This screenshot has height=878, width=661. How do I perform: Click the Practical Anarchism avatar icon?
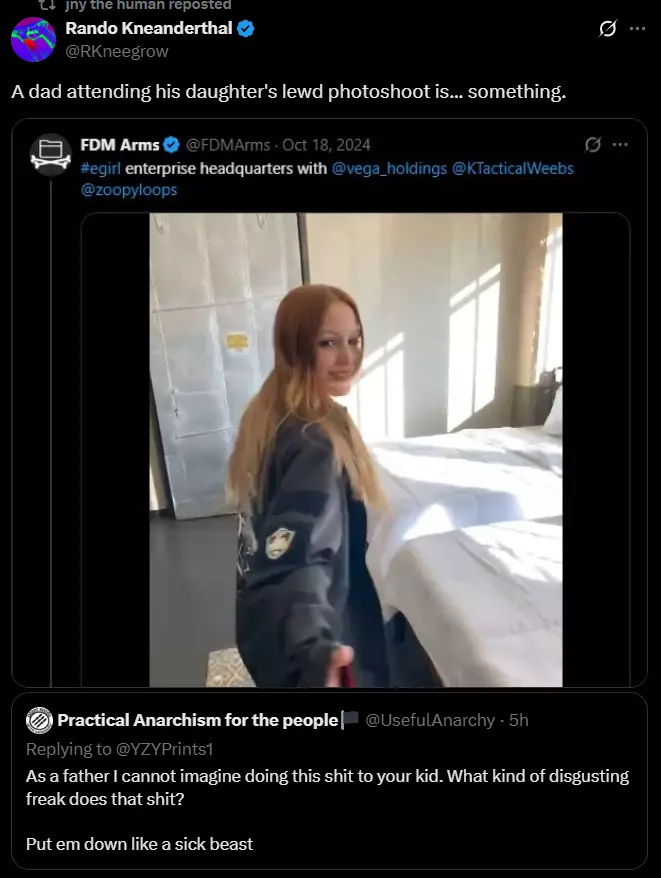39,720
